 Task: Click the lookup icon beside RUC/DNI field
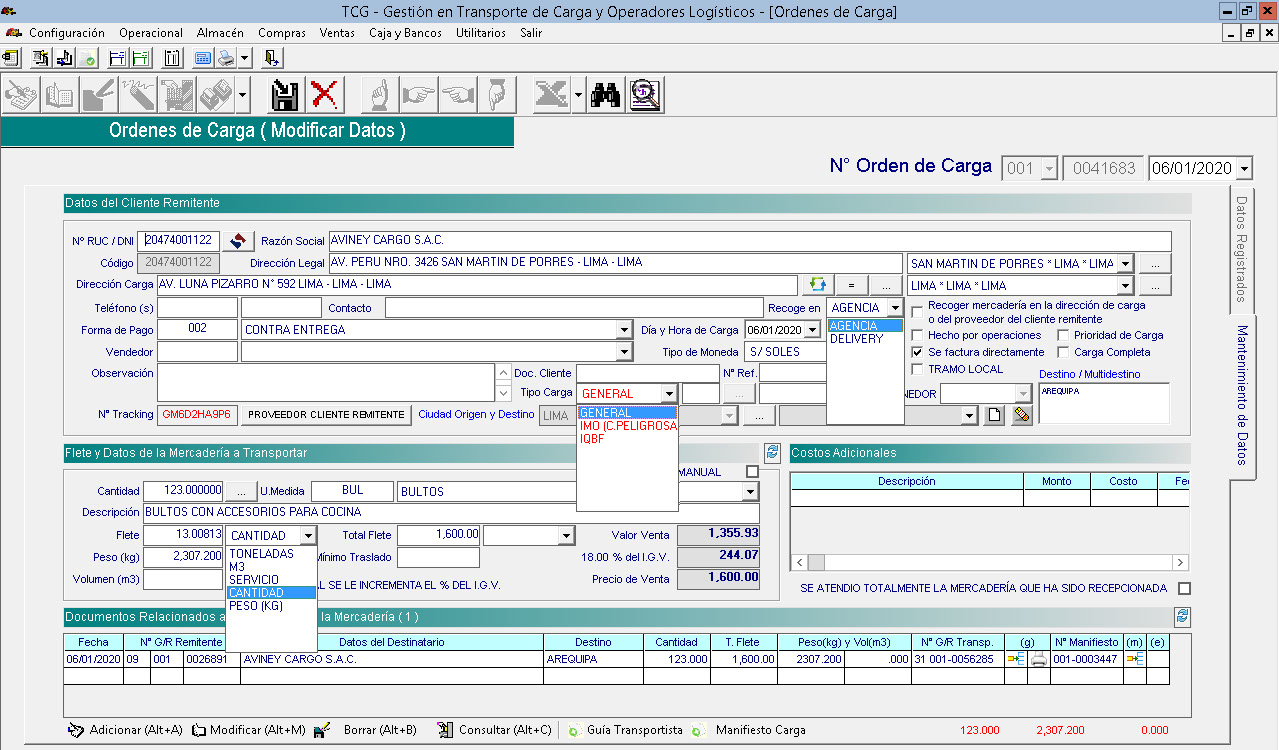coord(238,241)
